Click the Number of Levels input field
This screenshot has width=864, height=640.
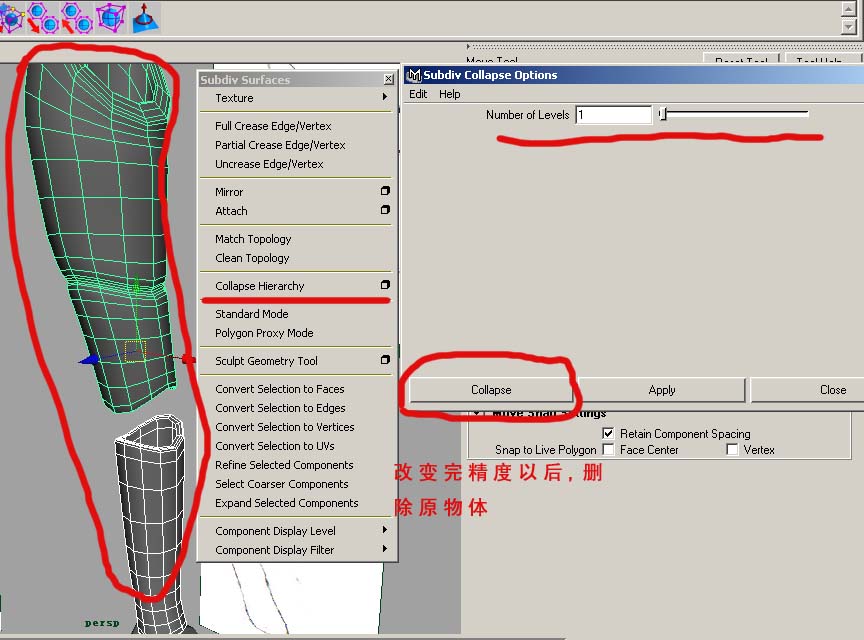(x=613, y=115)
